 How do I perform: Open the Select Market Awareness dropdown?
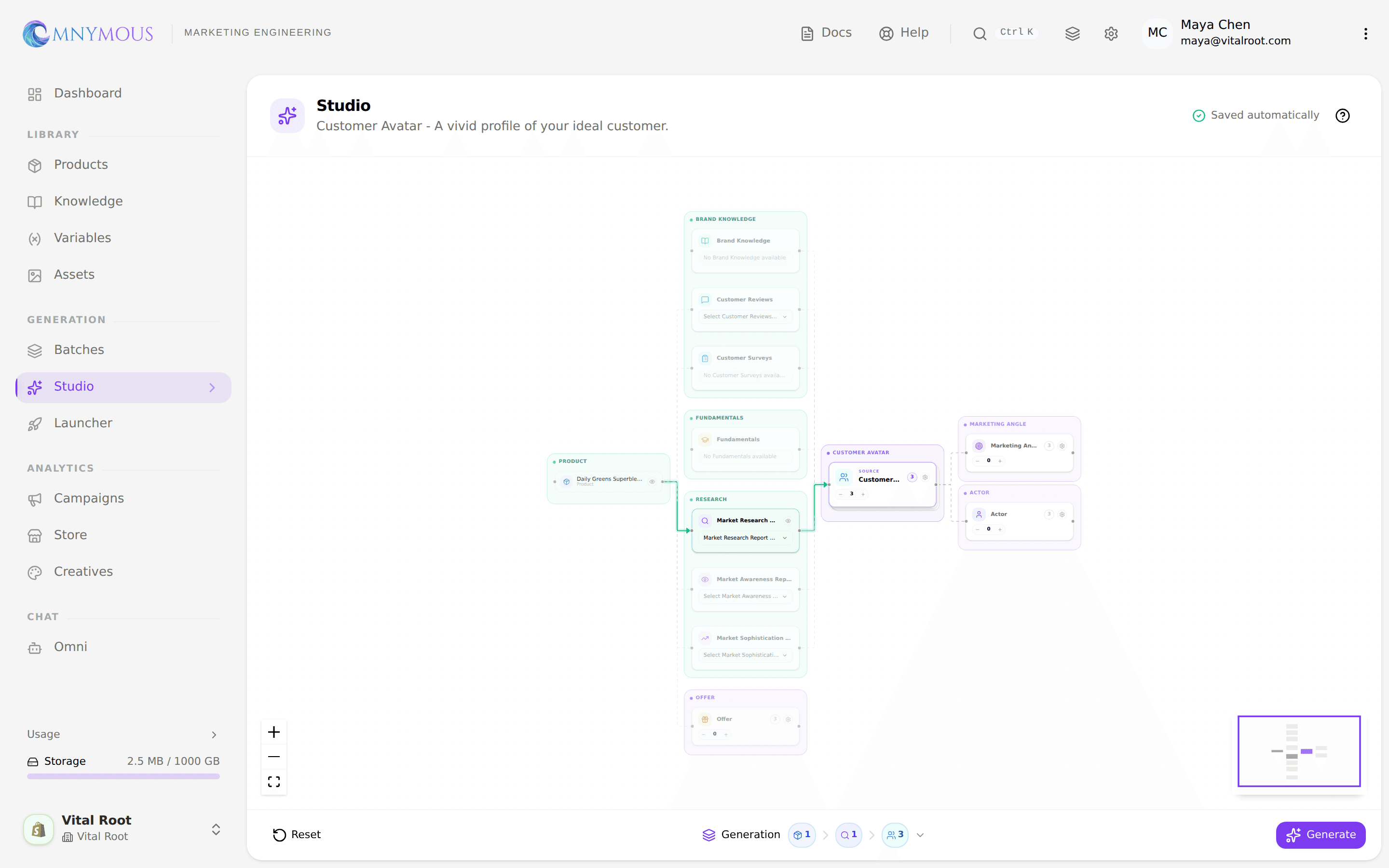[745, 597]
